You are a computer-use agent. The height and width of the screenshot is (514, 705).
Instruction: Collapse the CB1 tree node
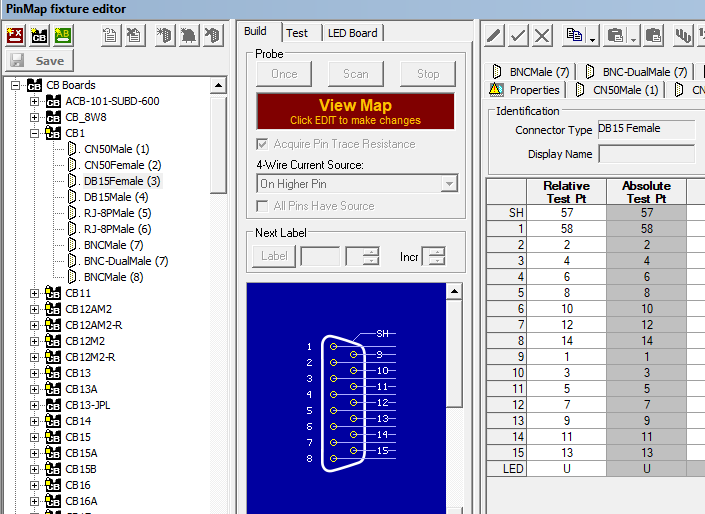[35, 133]
